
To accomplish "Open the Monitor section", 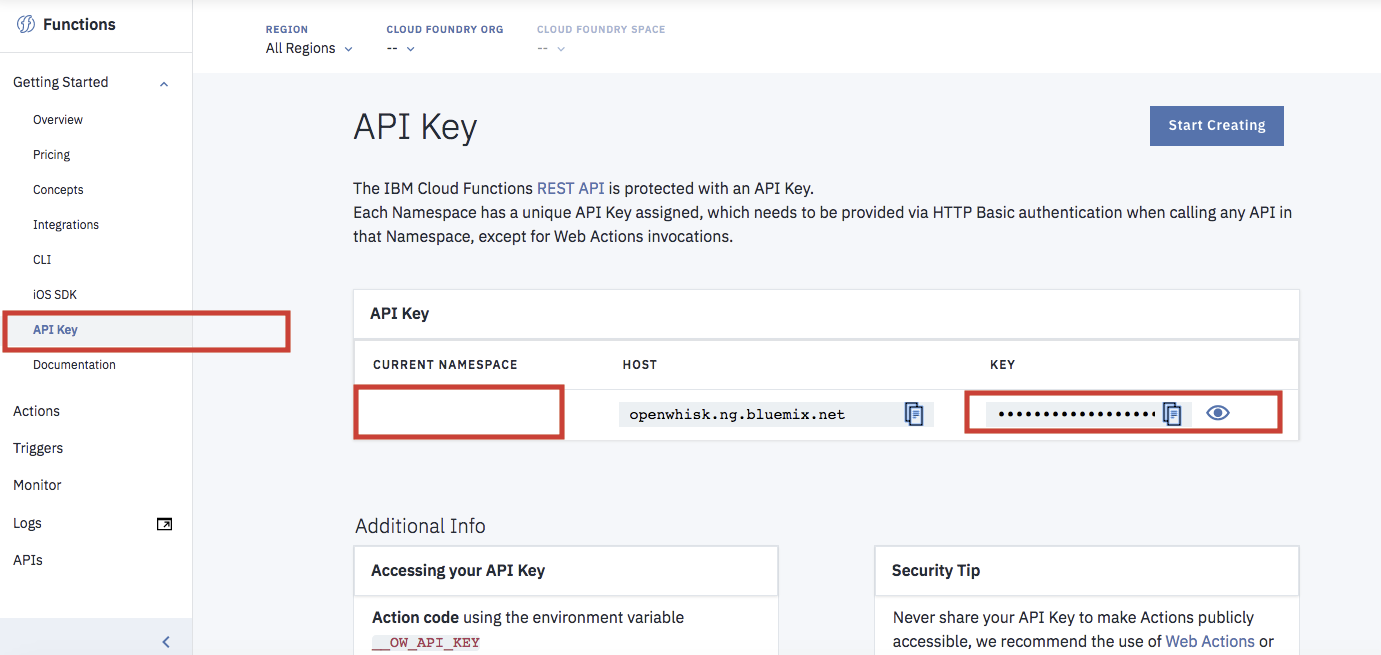I will coord(37,485).
